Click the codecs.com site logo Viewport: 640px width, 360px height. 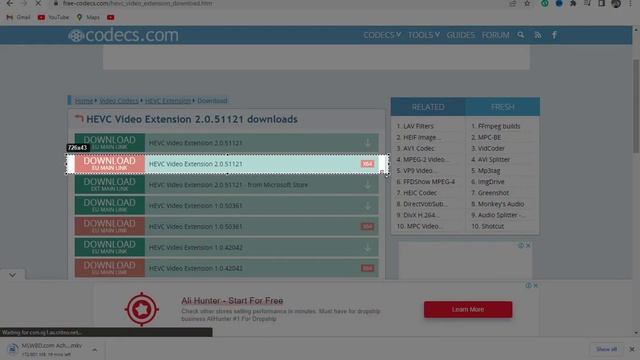point(123,35)
